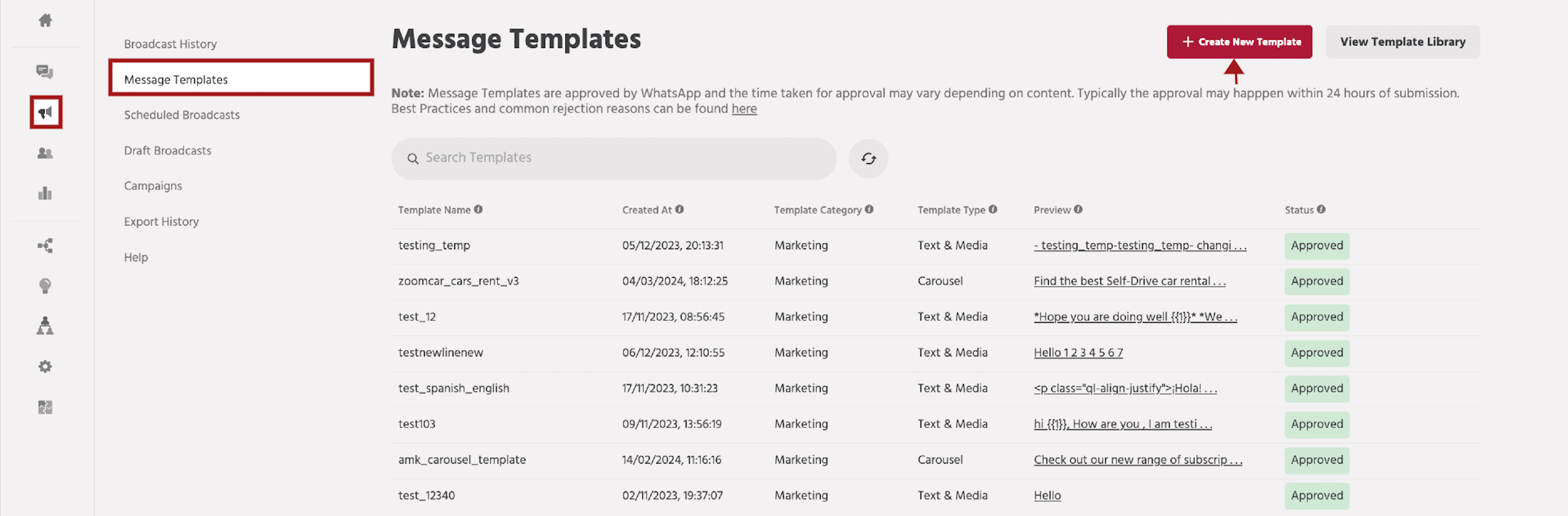Open View Template Library
Screen dimensions: 1568x516
click(x=1403, y=41)
